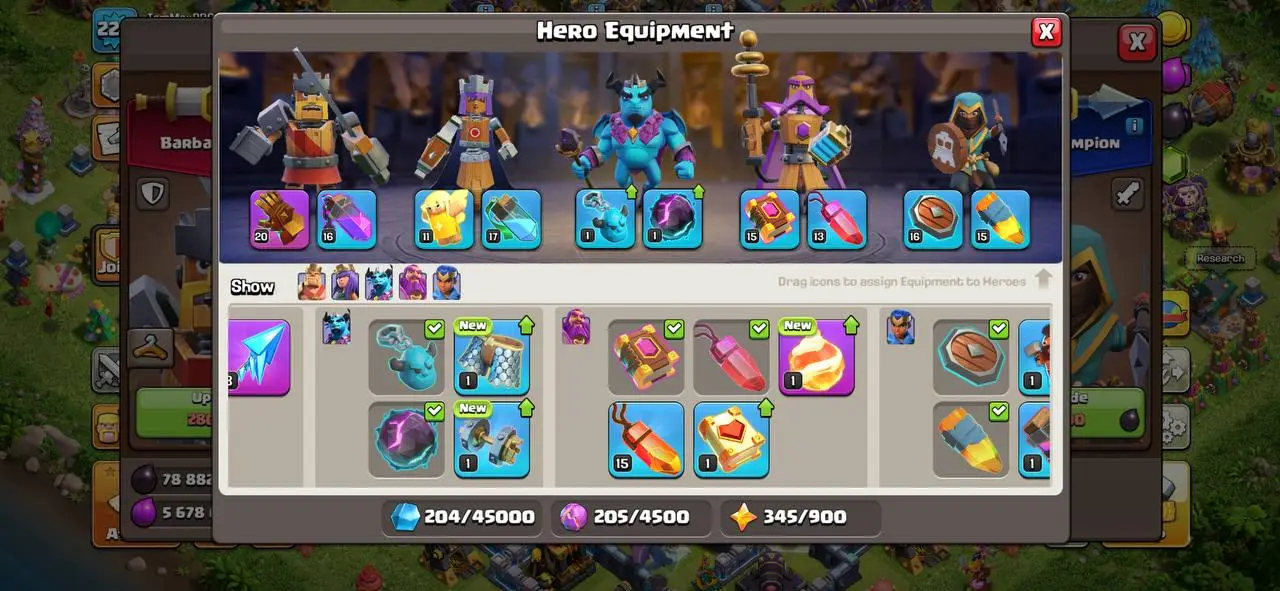Select Royal Champion's level 16 shield slot

coord(933,219)
